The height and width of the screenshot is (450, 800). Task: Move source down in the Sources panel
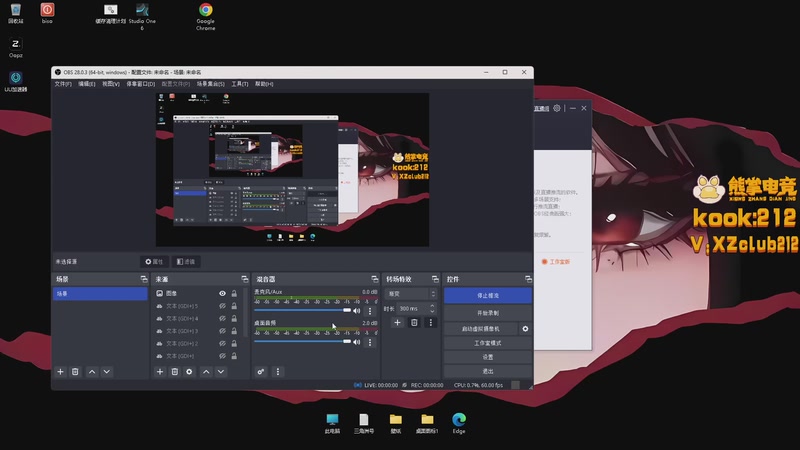click(221, 372)
